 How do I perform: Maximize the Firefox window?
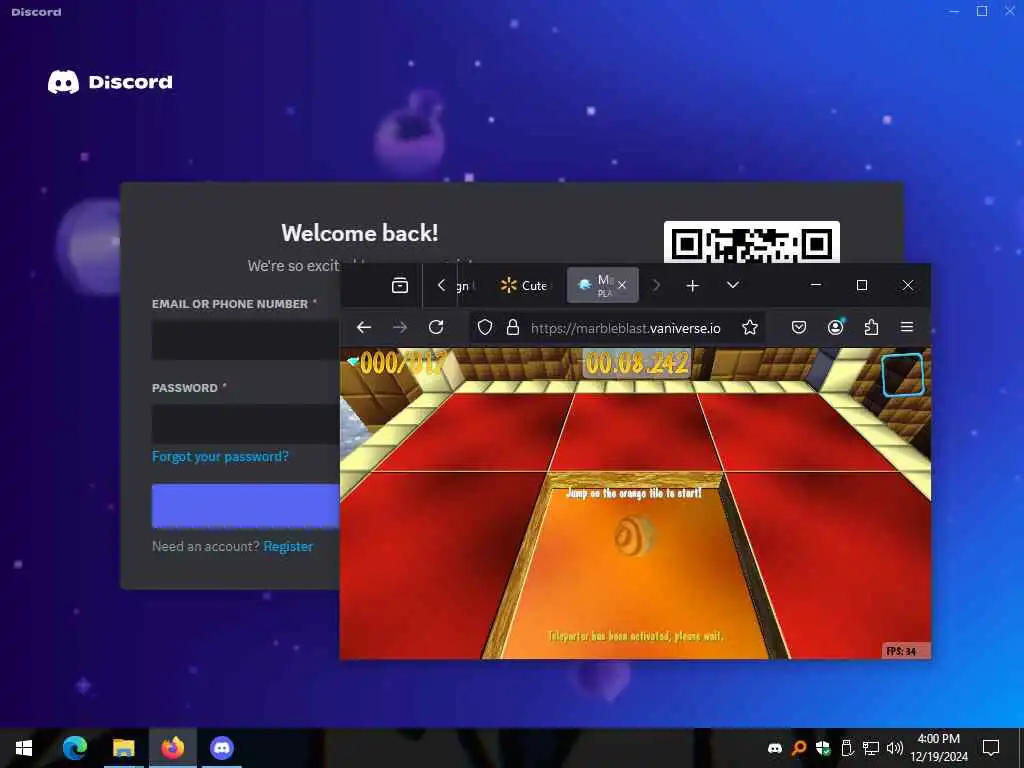click(x=862, y=285)
